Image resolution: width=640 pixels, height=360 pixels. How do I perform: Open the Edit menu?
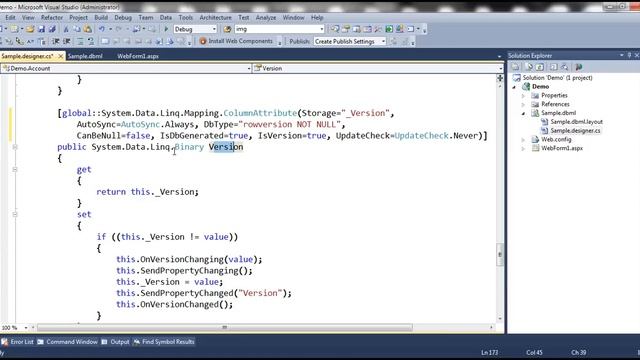[10, 18]
